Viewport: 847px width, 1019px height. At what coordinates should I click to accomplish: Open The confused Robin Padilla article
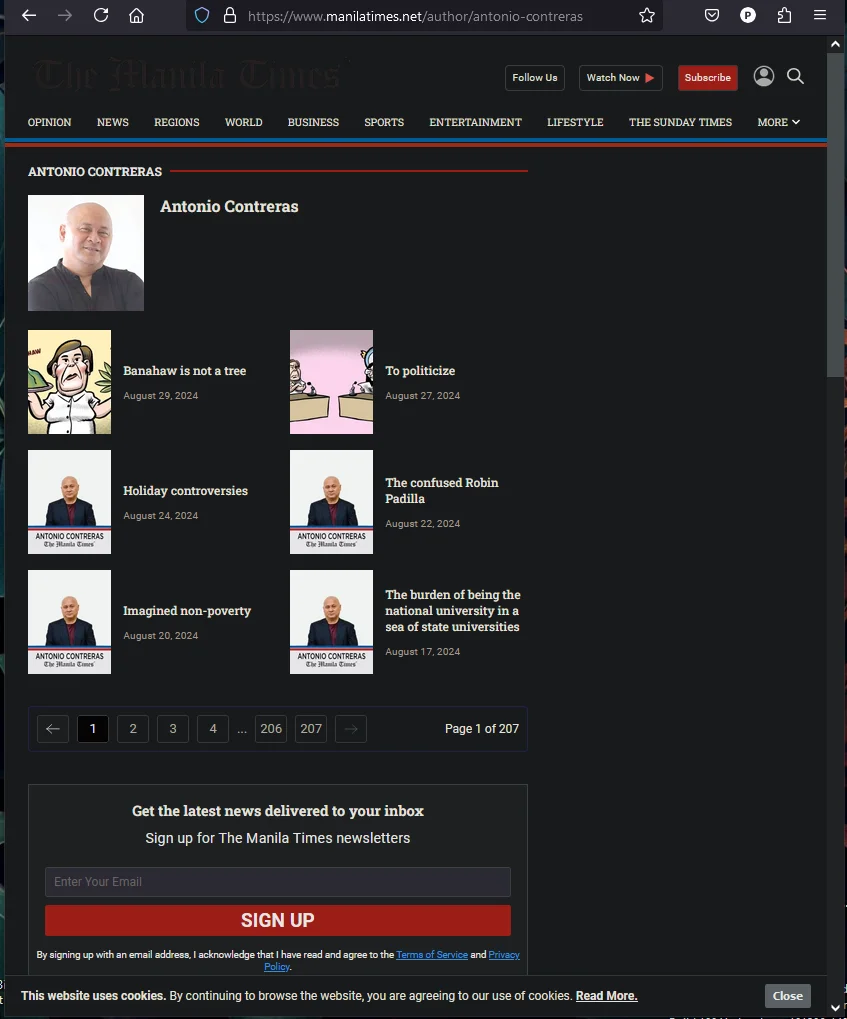coord(442,491)
